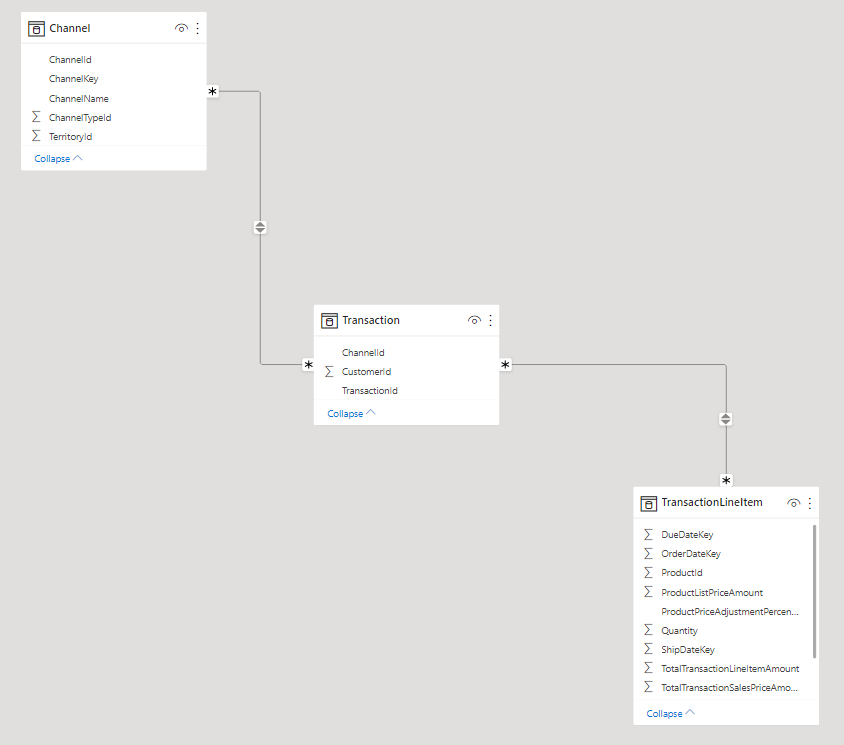
Task: Toggle visibility eye on Channel table
Action: (x=181, y=29)
